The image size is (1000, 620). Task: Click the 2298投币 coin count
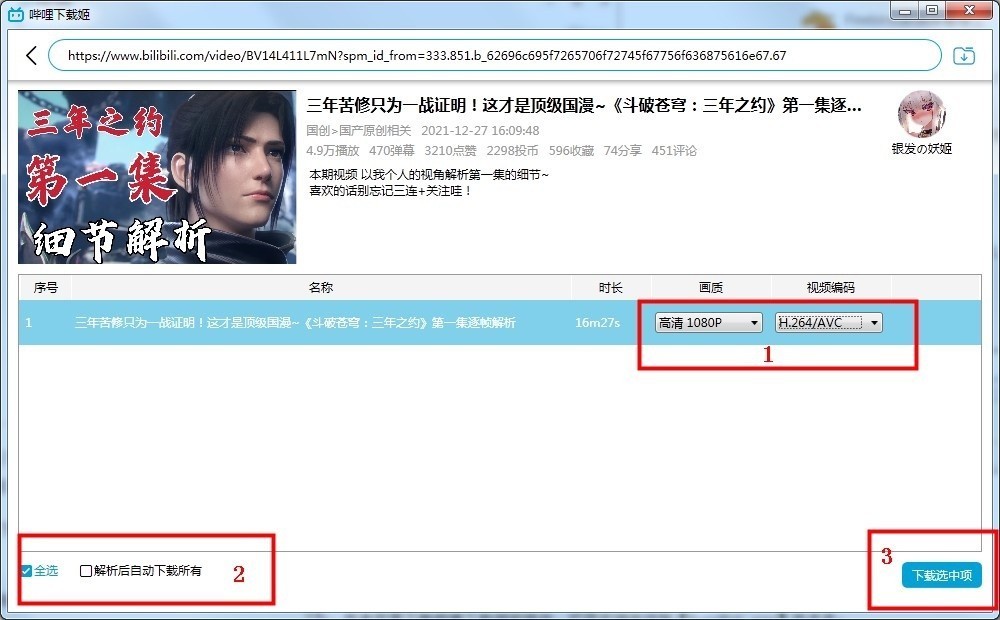click(512, 151)
